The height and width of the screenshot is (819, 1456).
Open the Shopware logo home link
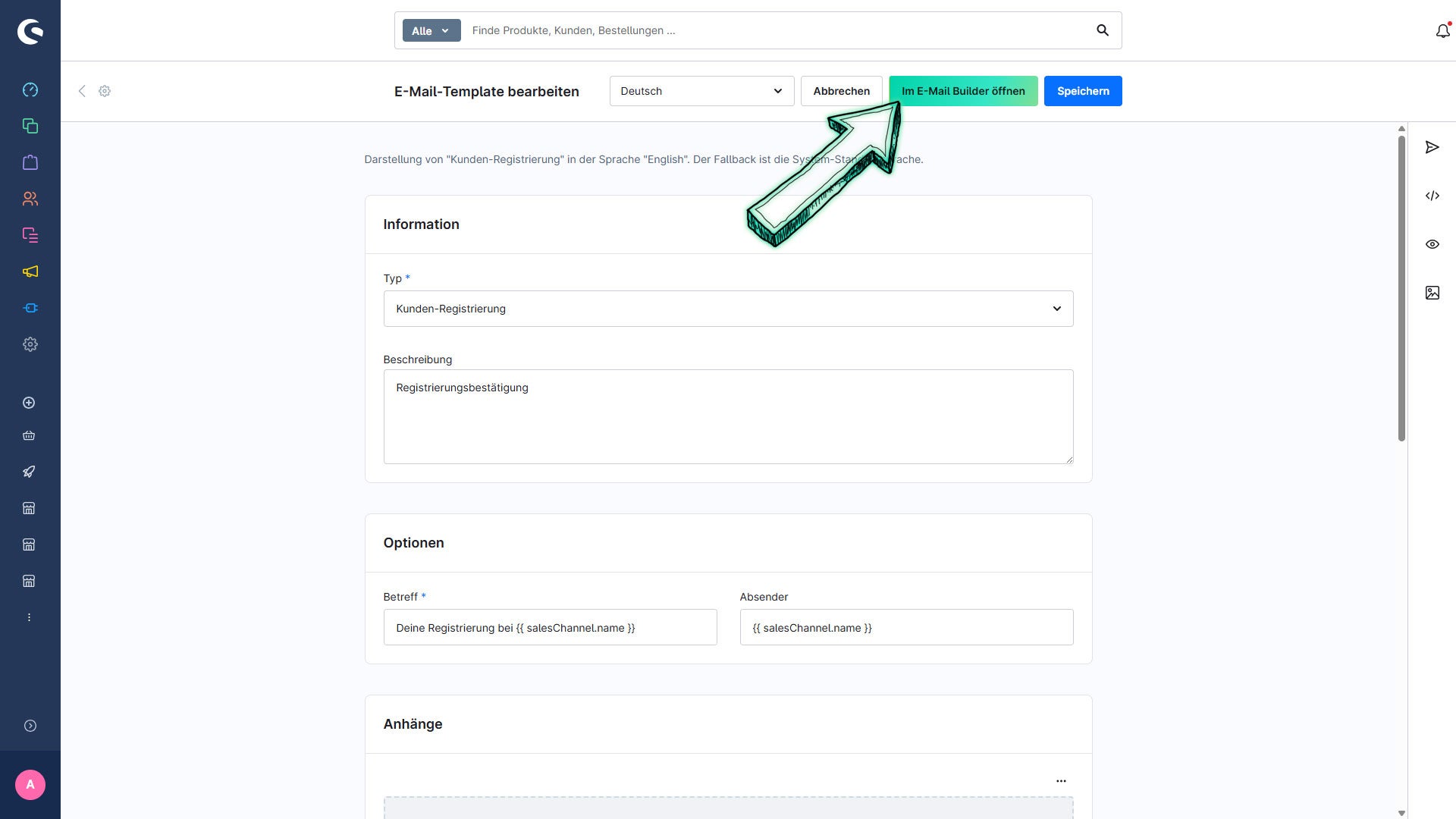point(30,31)
